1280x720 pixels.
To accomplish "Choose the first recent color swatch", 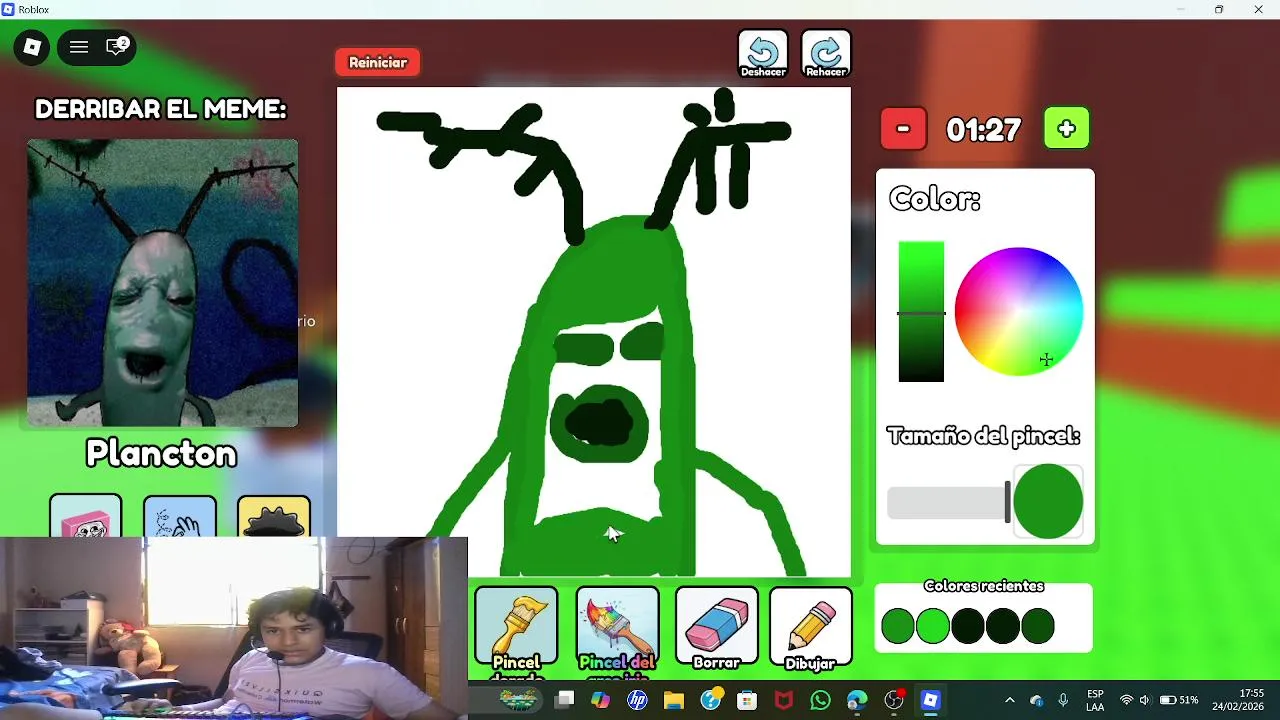I will tap(898, 627).
